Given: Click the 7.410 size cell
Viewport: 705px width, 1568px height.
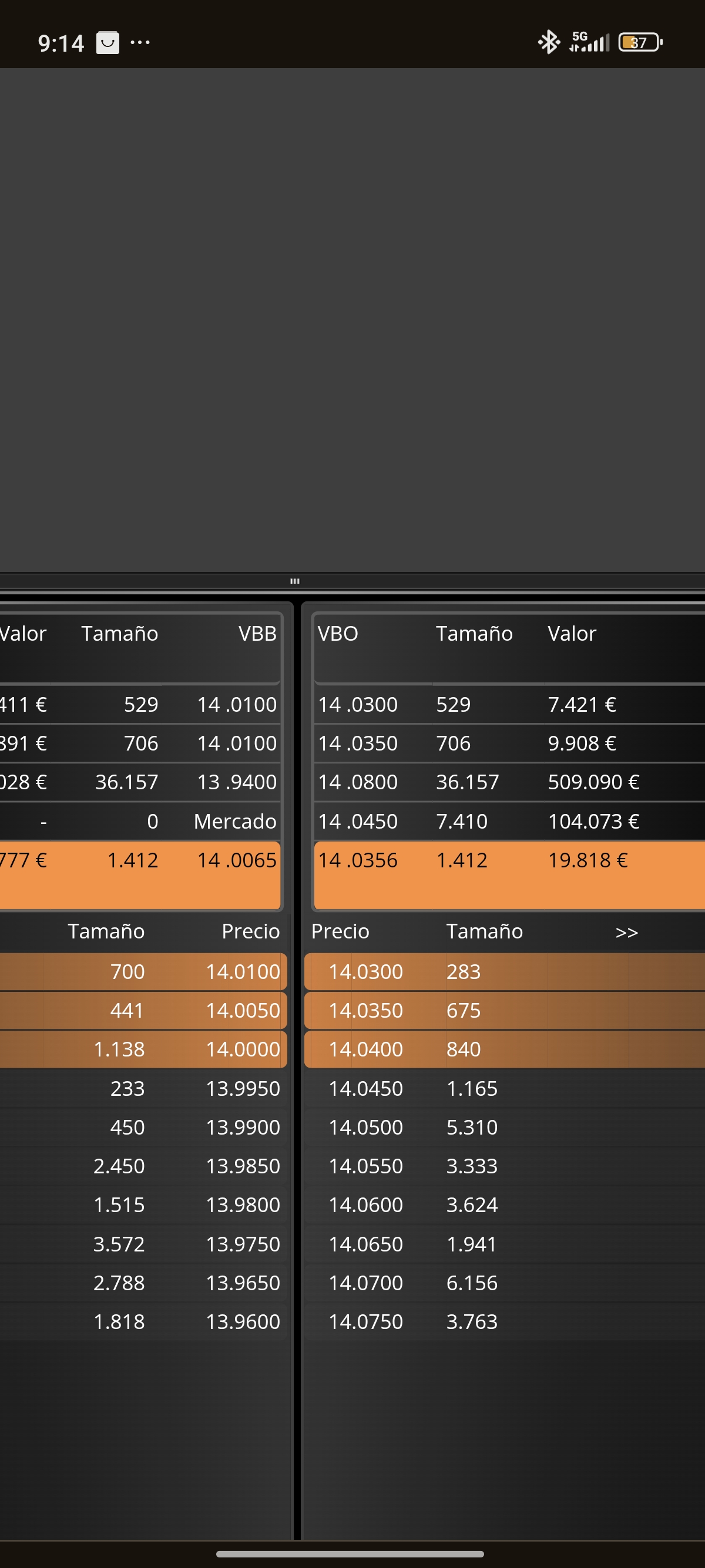Looking at the screenshot, I should pyautogui.click(x=461, y=821).
